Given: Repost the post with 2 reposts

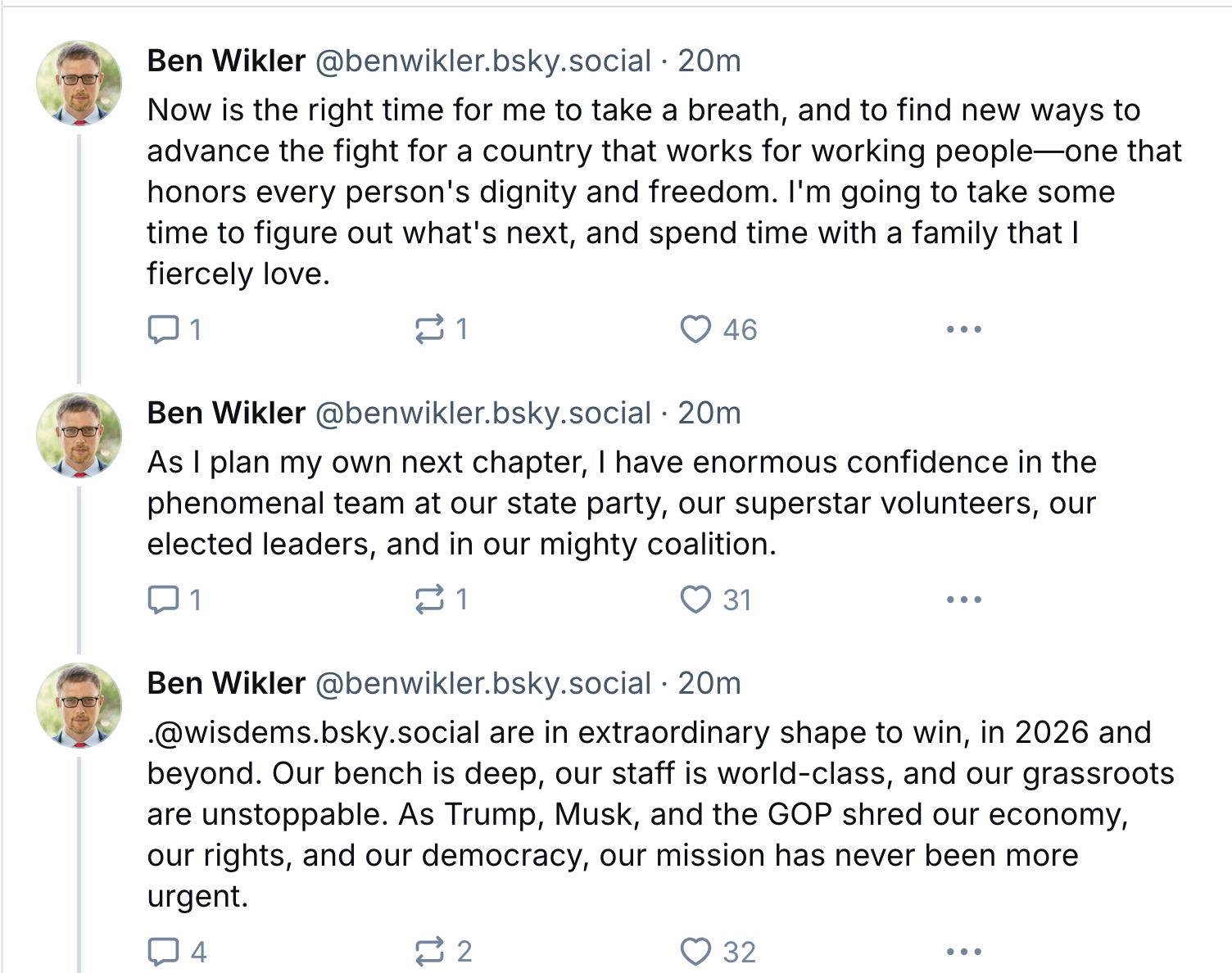Looking at the screenshot, I should pyautogui.click(x=443, y=952).
